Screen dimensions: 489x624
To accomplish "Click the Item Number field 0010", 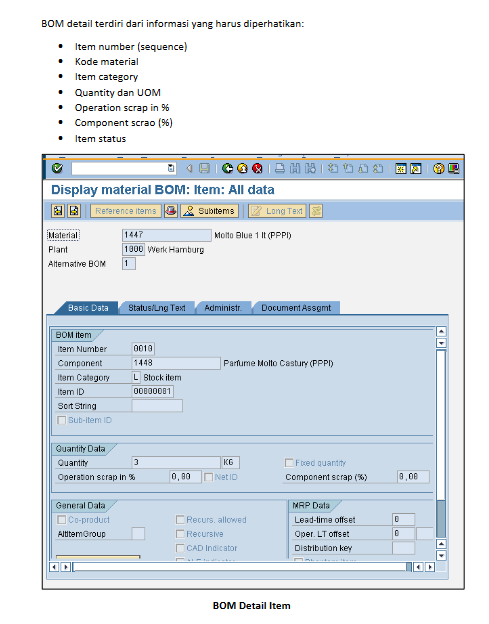I will point(143,349).
